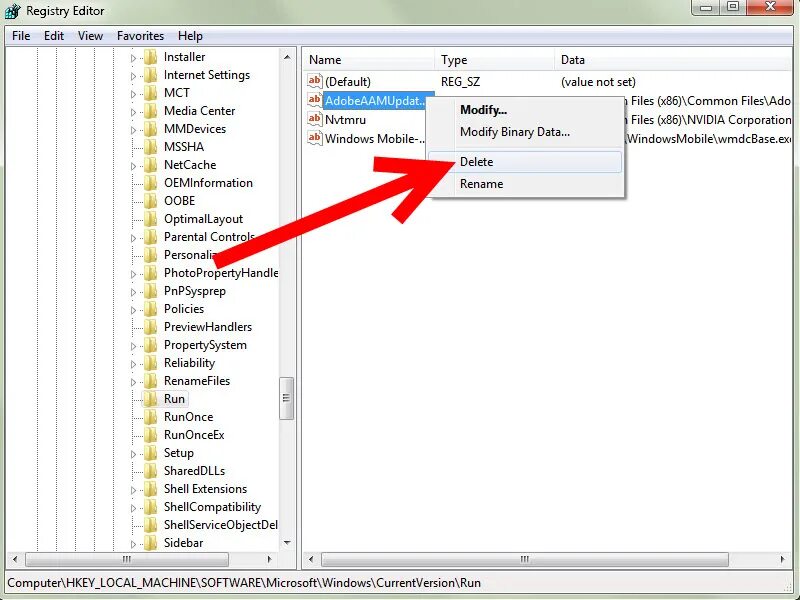The image size is (800, 600).
Task: Select the RenameFiles key label
Action: (196, 381)
